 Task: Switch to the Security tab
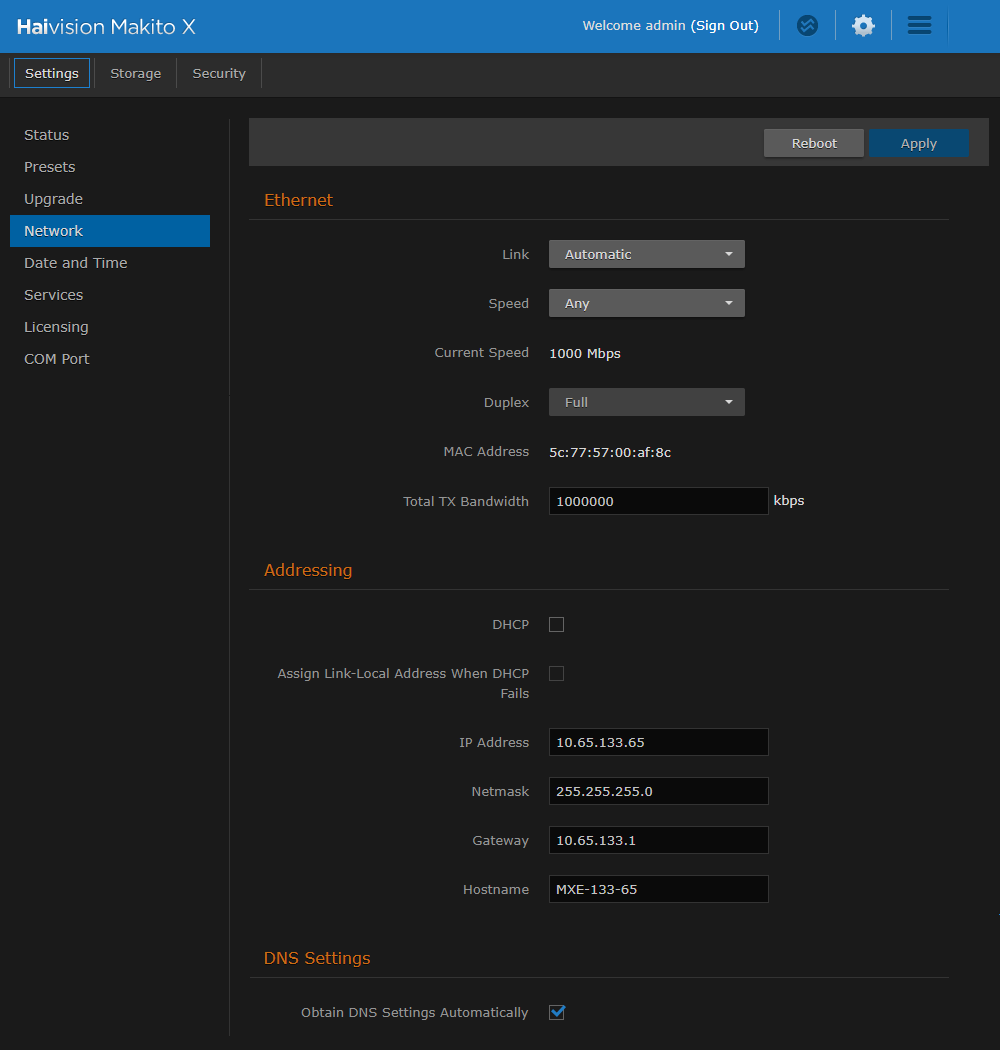(219, 74)
